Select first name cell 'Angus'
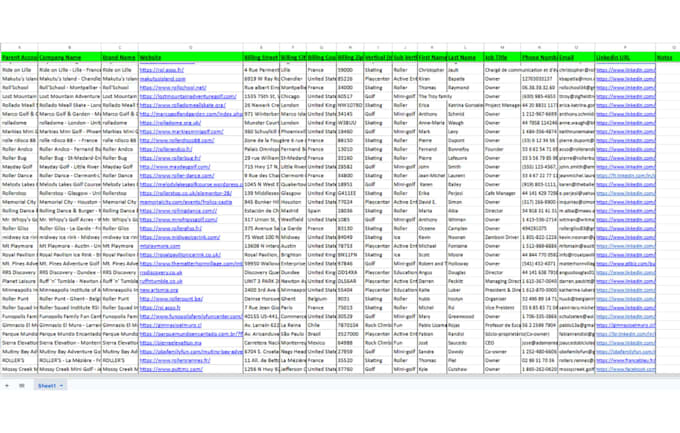The image size is (680, 433). click(432, 272)
